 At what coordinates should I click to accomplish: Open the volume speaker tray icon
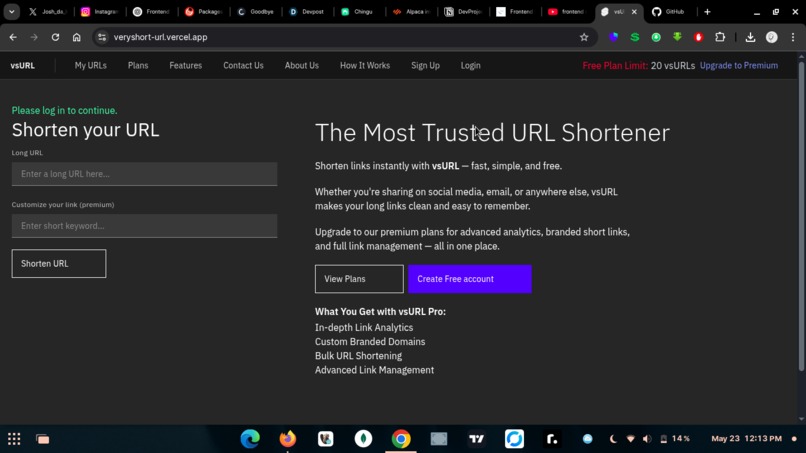coord(647,439)
